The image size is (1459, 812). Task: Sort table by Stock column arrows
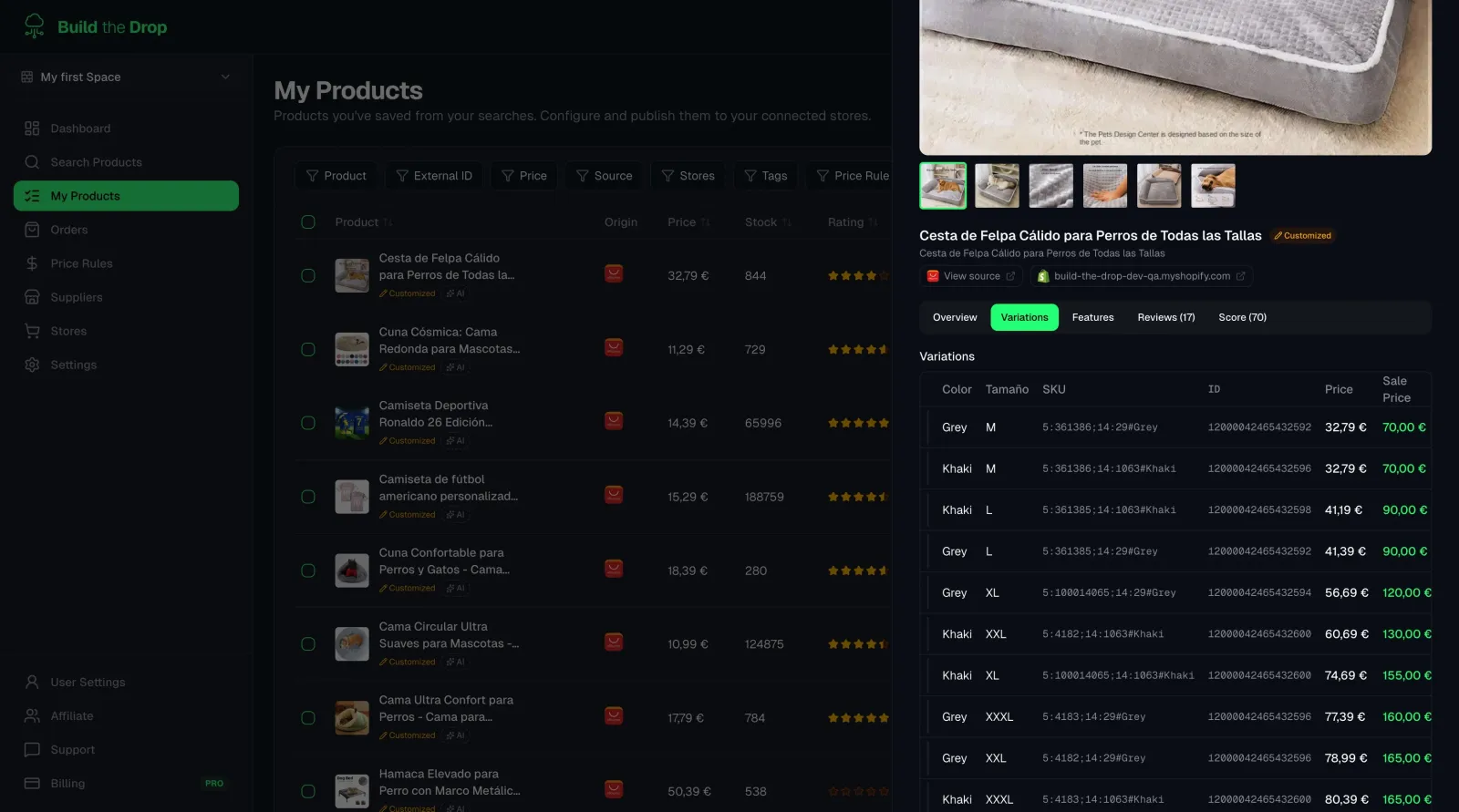[787, 222]
